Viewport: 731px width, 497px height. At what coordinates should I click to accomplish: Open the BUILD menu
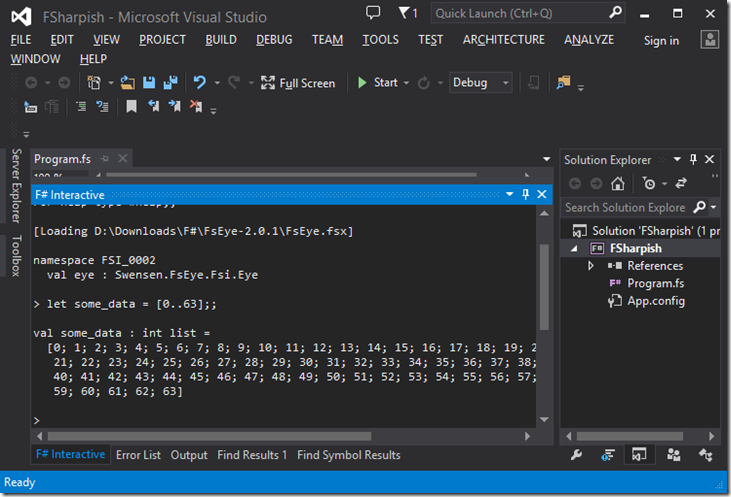221,40
